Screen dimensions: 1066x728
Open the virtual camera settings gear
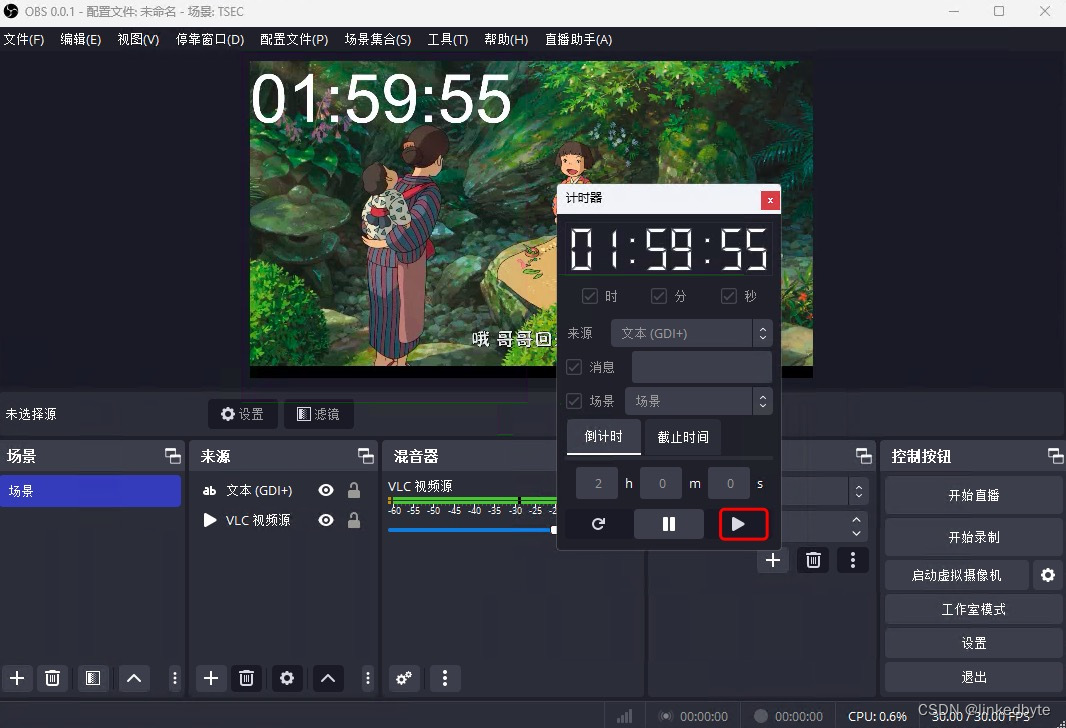(x=1048, y=575)
